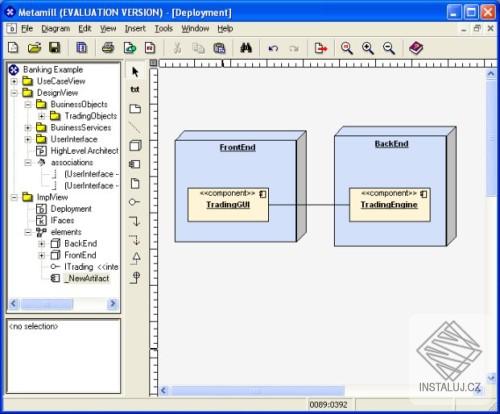
Task: Click the green arrow document export icon
Action: click(130, 48)
